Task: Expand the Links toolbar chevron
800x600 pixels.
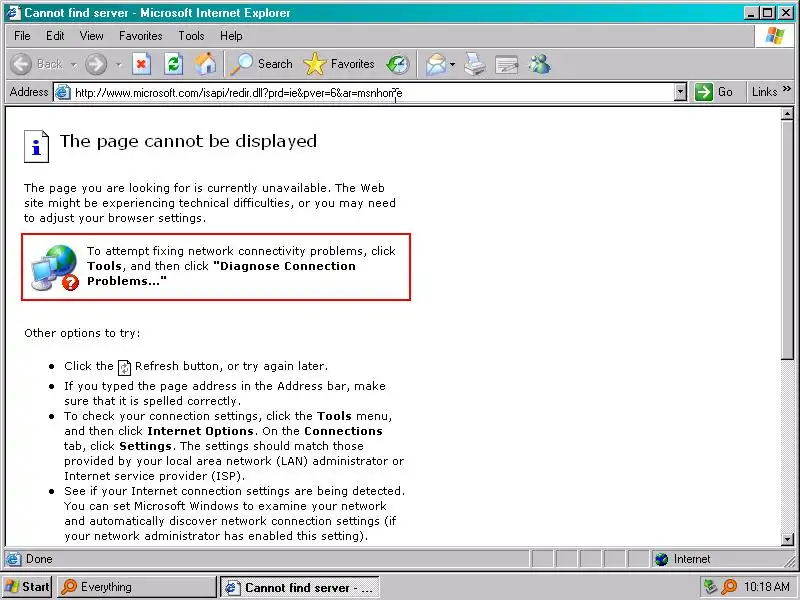Action: (786, 89)
